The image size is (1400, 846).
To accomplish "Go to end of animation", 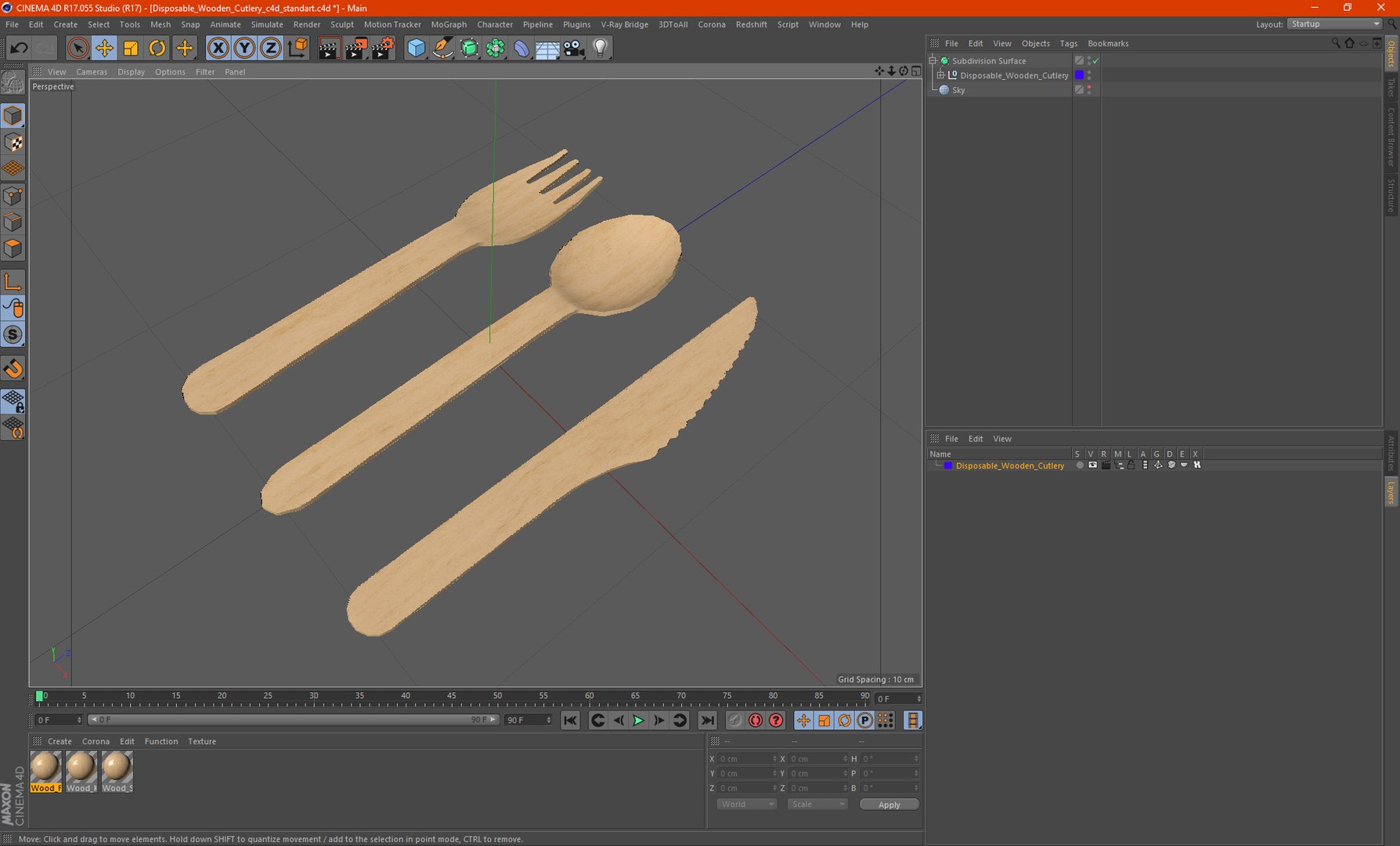I will (707, 721).
